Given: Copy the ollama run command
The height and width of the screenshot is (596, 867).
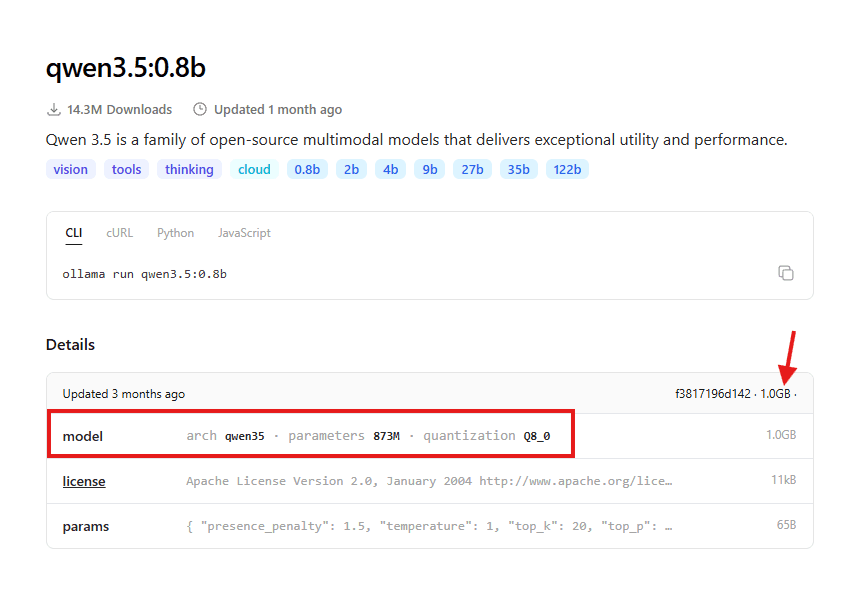Looking at the screenshot, I should point(786,273).
